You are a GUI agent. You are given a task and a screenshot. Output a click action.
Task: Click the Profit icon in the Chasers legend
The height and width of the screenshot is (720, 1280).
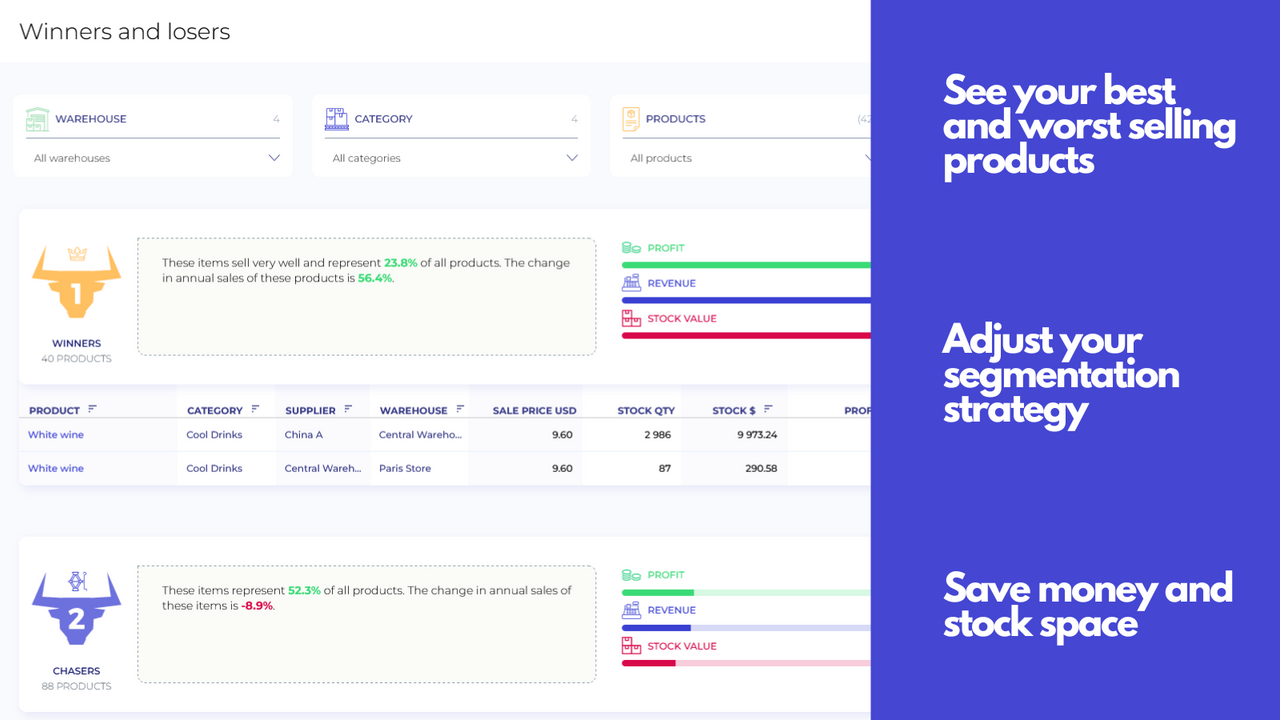[630, 574]
